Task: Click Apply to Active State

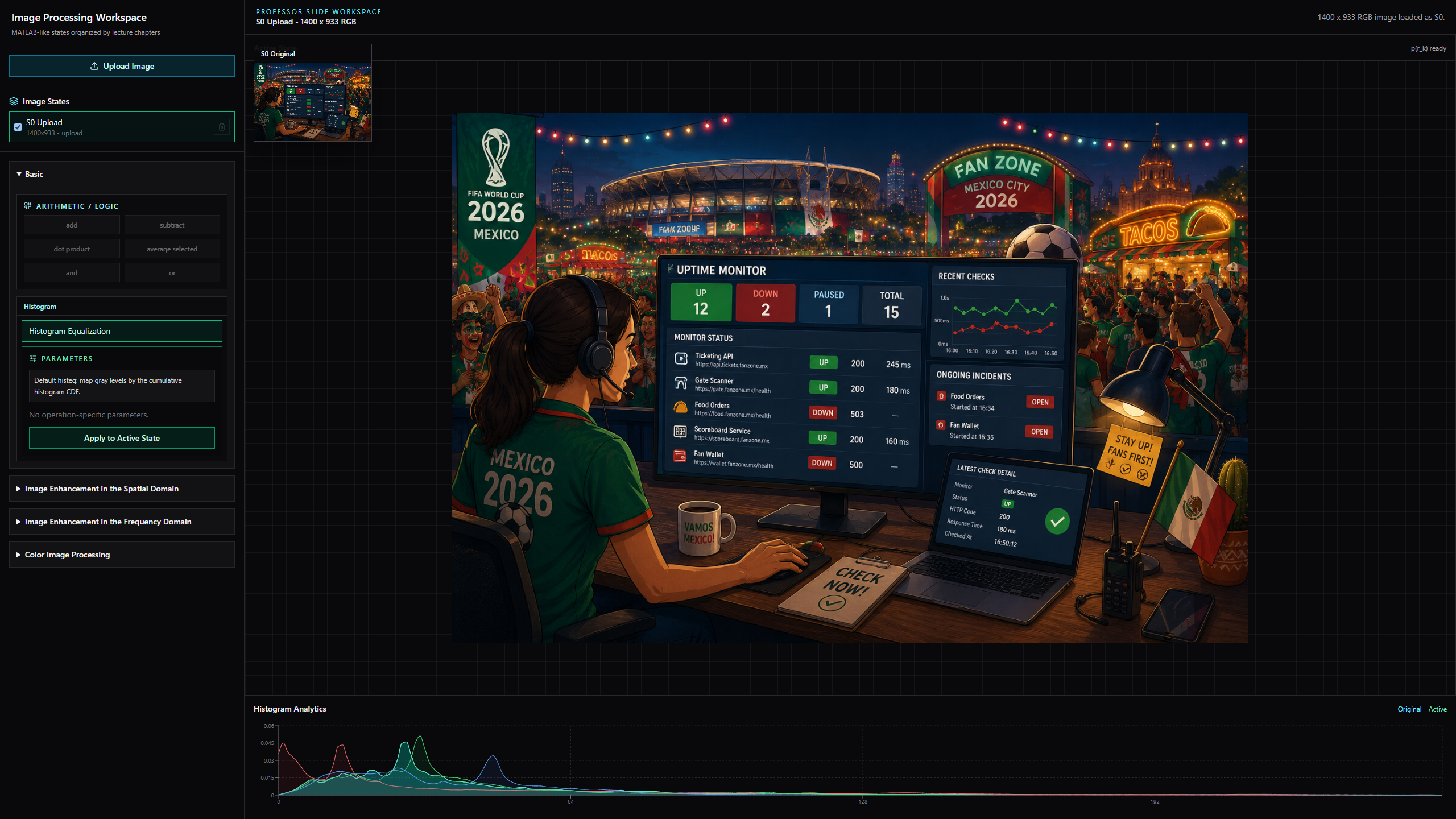Action: [x=122, y=438]
